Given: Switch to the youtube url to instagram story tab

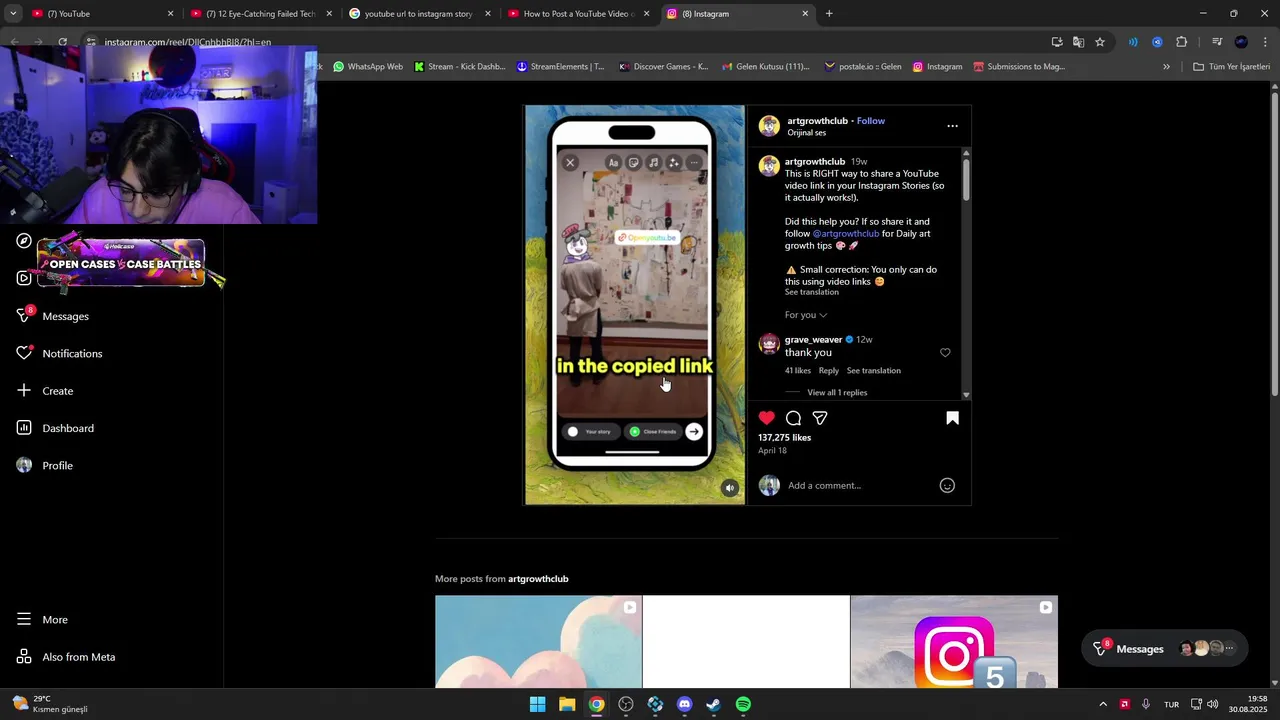Looking at the screenshot, I should coord(418,14).
